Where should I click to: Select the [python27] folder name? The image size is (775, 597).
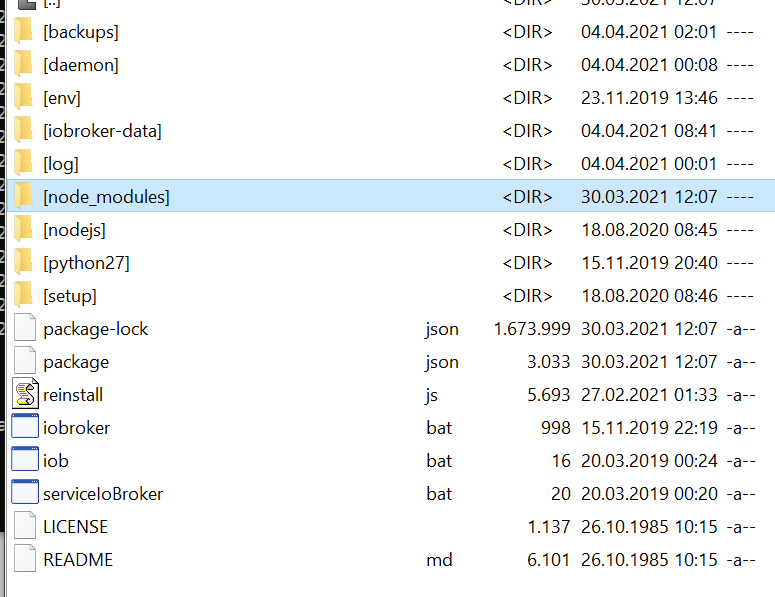pos(86,263)
